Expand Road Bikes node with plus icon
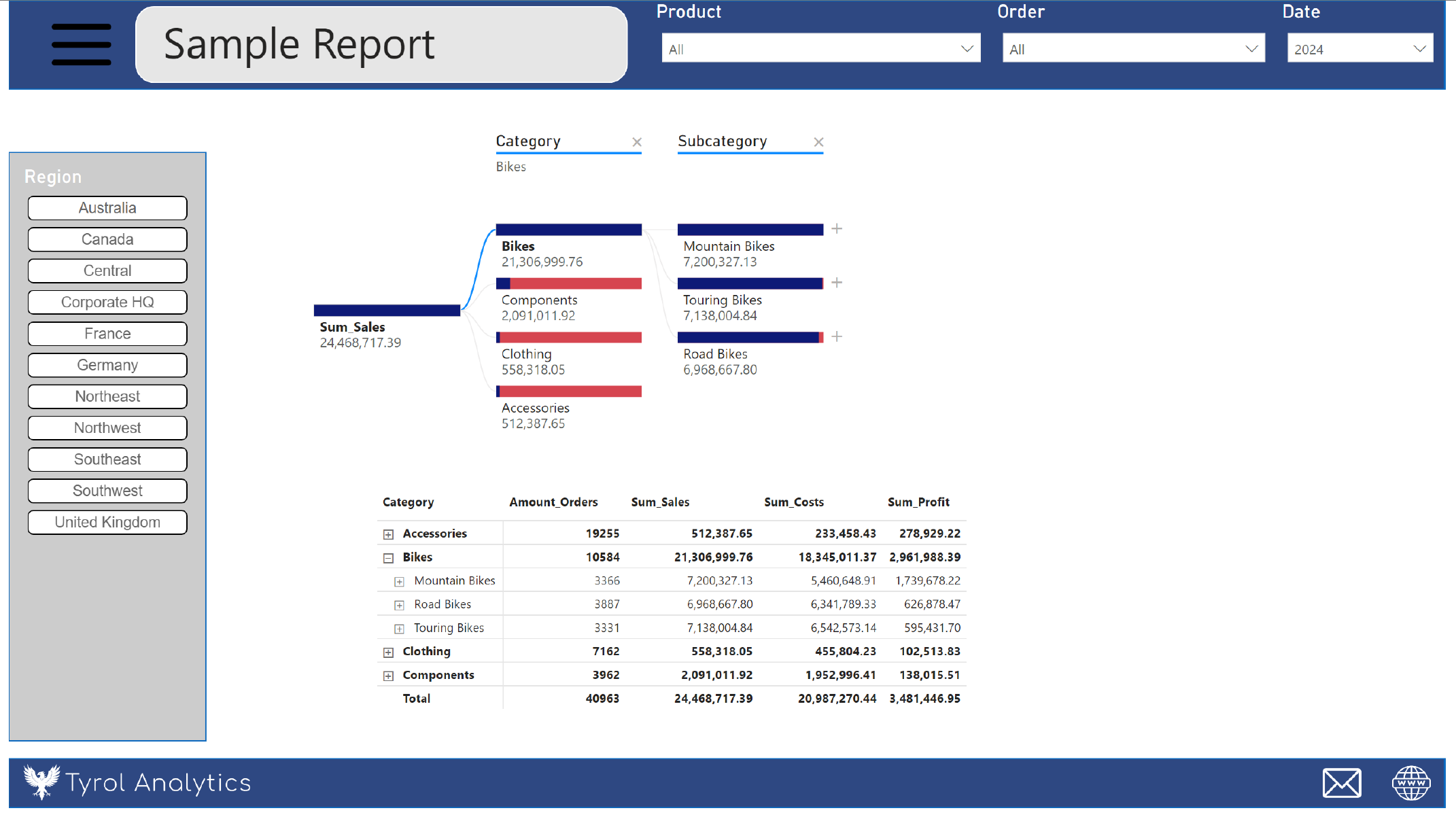The image size is (1456, 819). pos(837,336)
